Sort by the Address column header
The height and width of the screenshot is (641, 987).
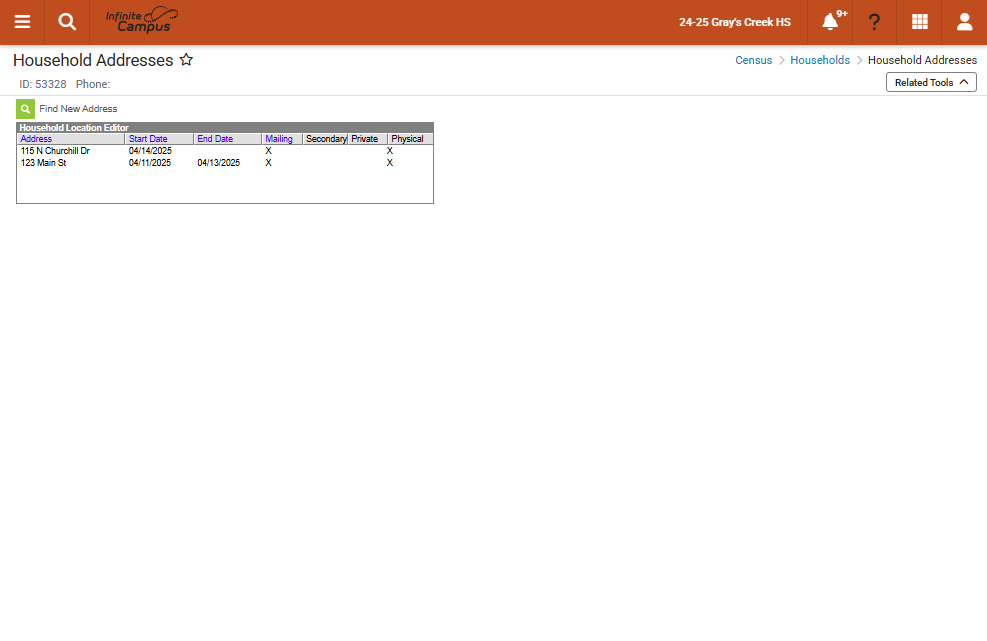[70, 139]
